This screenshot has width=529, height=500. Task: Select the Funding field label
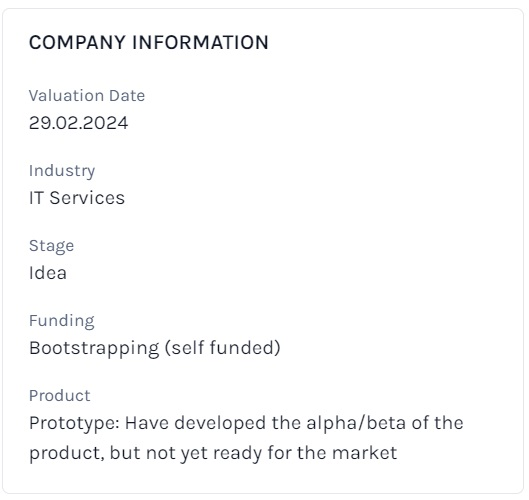pyautogui.click(x=61, y=321)
